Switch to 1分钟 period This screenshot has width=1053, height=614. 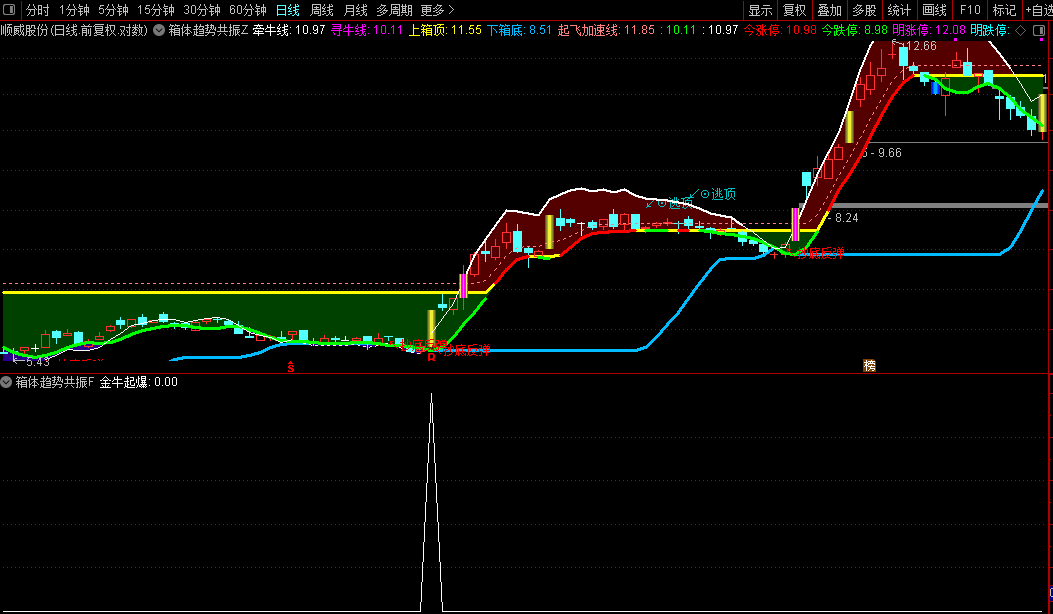tap(74, 10)
